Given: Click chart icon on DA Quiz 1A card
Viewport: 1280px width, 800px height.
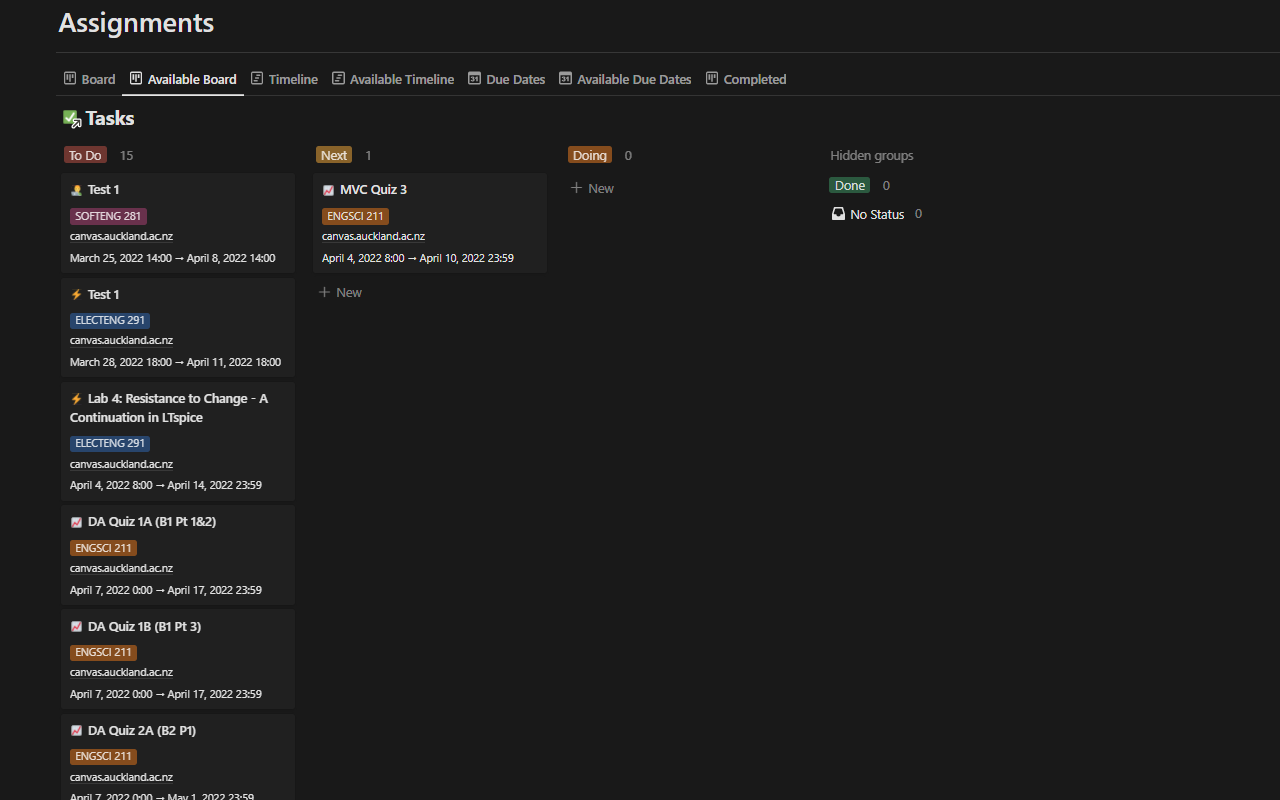Looking at the screenshot, I should click(76, 522).
